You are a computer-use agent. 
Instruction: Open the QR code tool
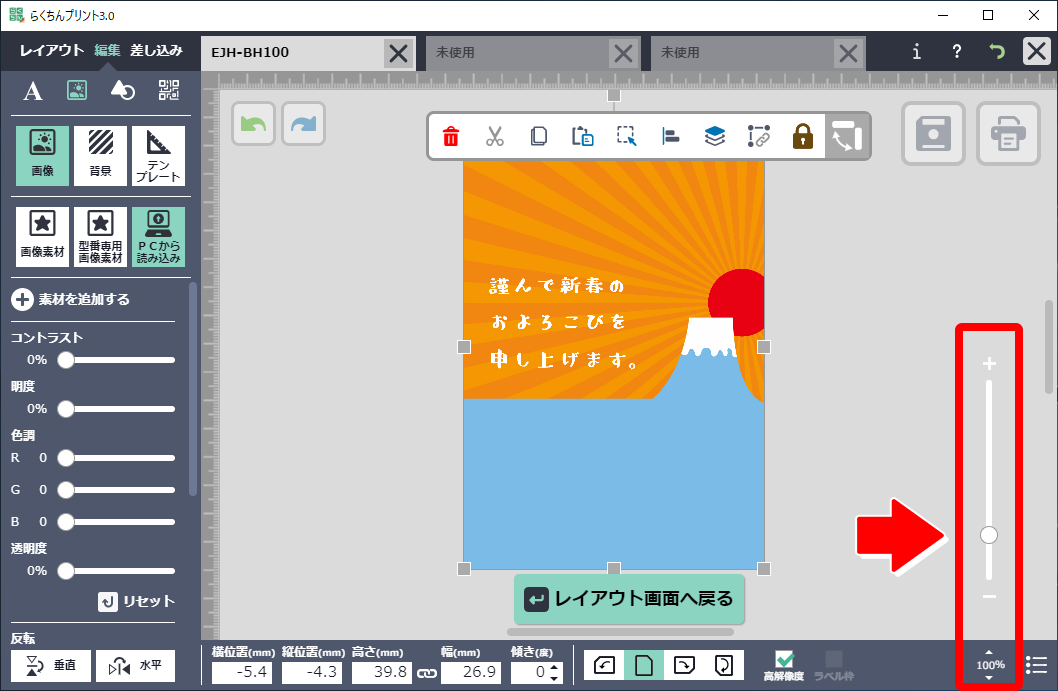(x=169, y=90)
